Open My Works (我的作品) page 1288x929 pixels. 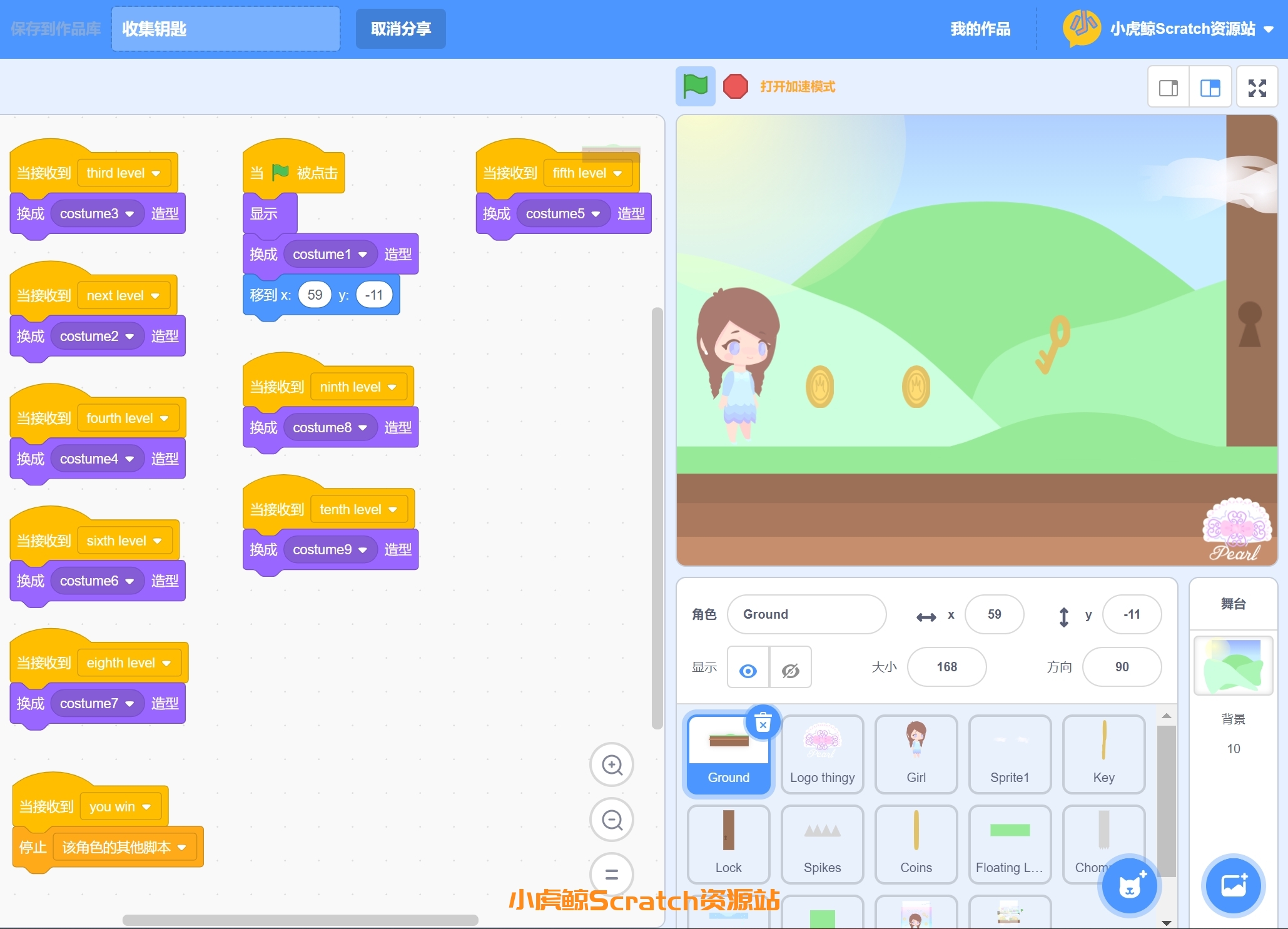click(x=980, y=29)
